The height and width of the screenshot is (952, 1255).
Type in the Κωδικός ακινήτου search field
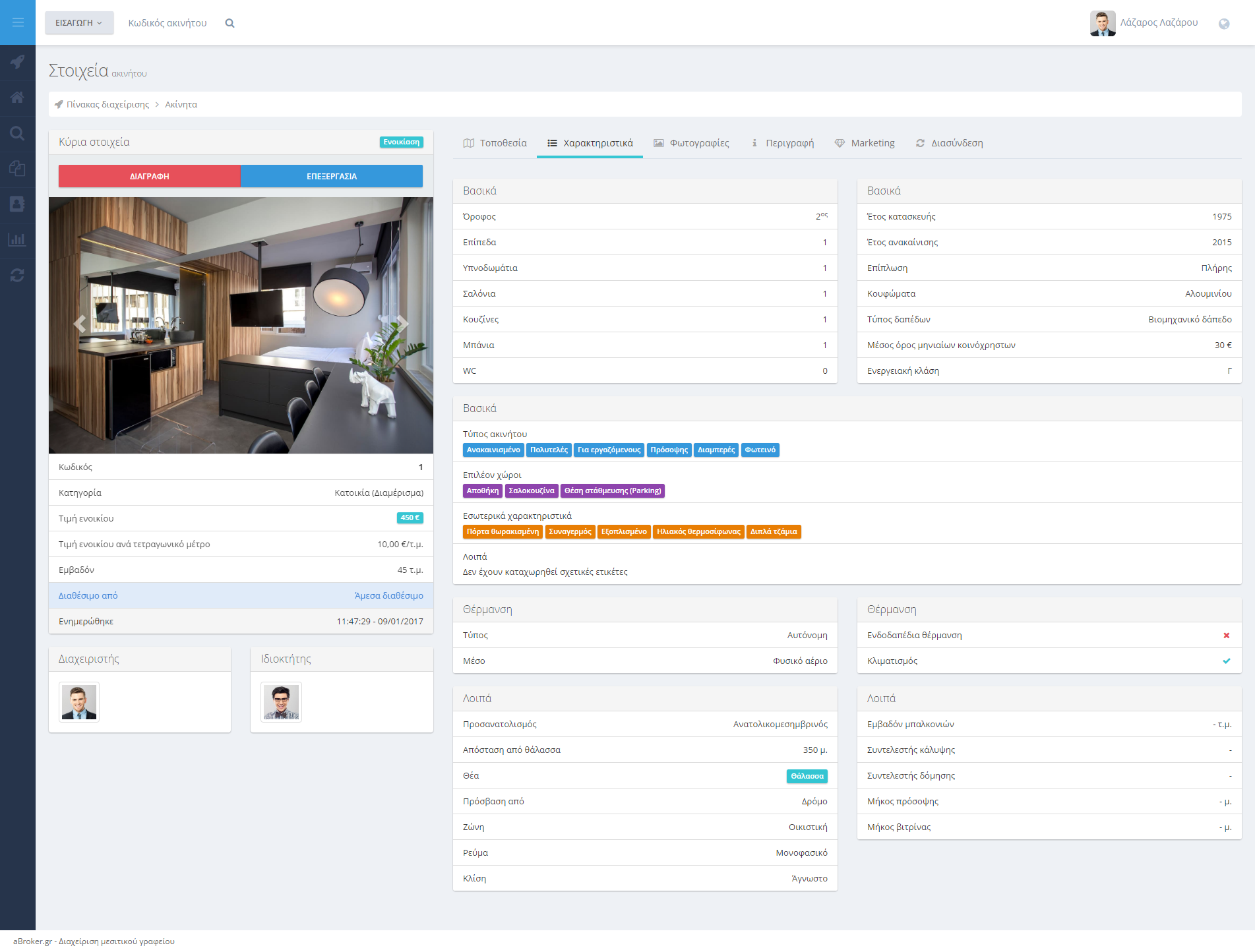(x=168, y=23)
